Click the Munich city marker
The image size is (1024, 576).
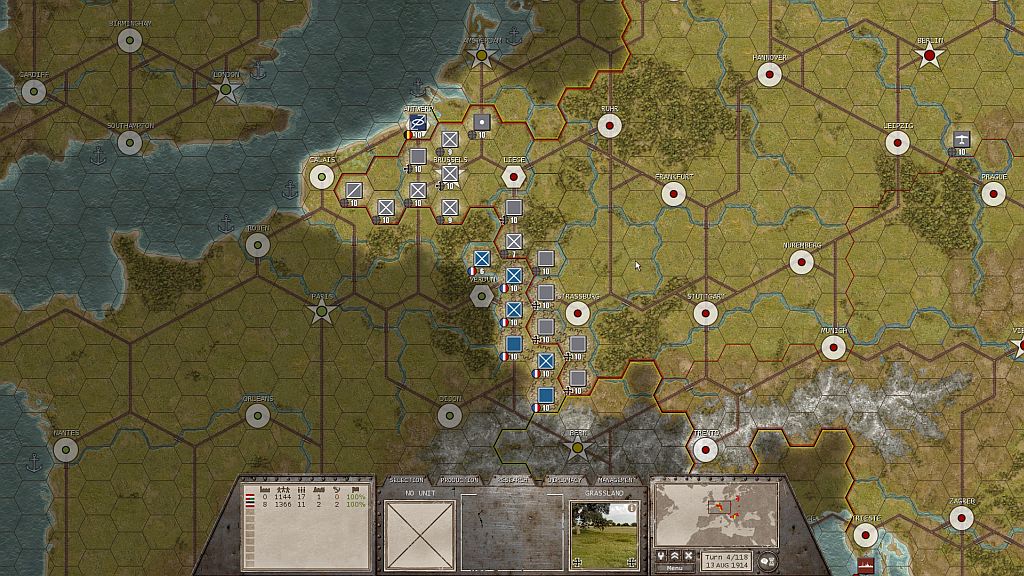click(x=833, y=347)
